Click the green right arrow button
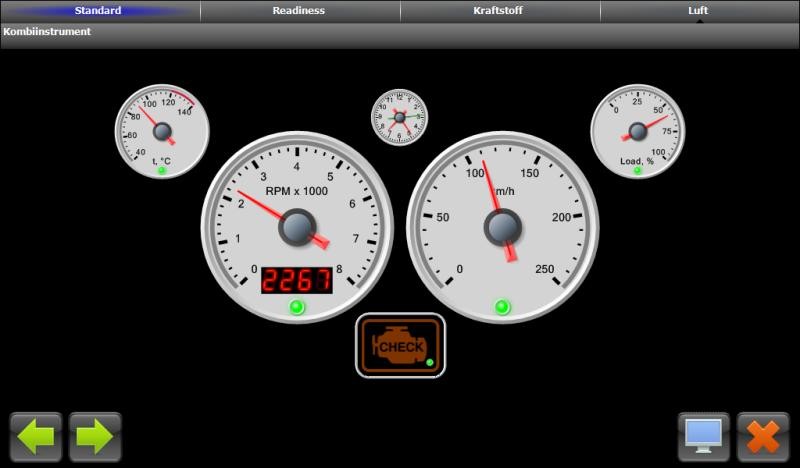Viewport: 800px width, 468px height. (x=95, y=436)
